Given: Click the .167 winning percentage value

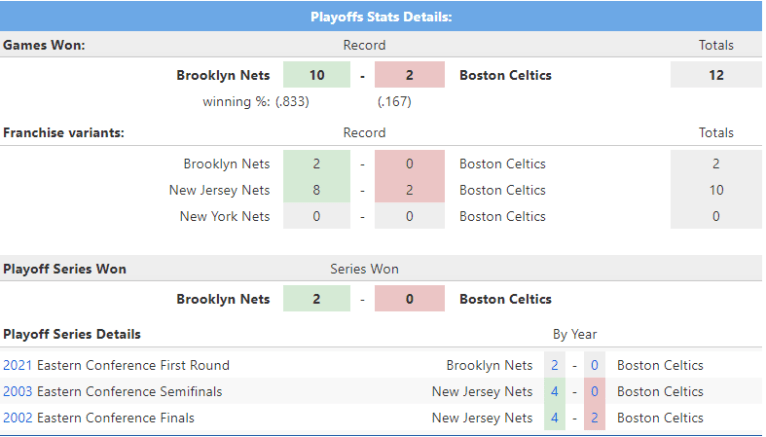Looking at the screenshot, I should 394,101.
